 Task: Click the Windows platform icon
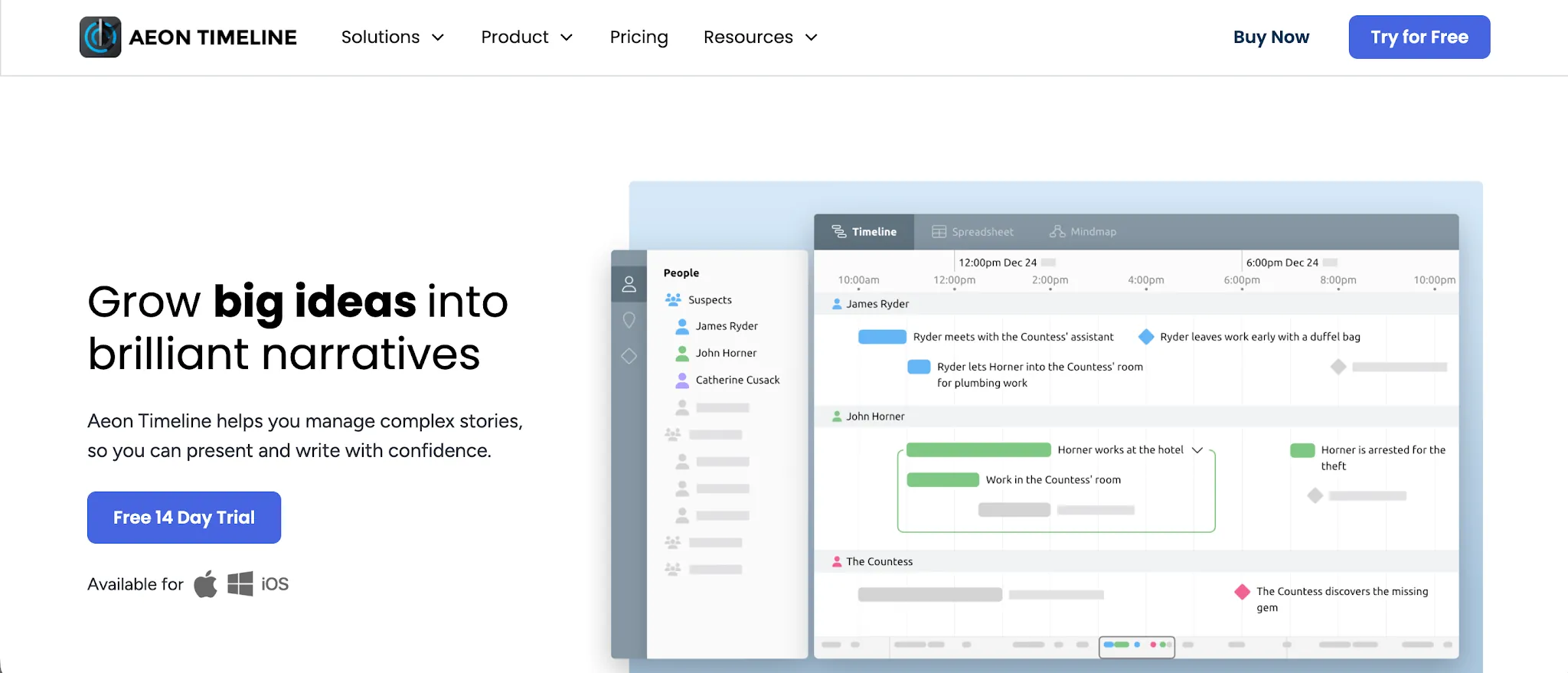(x=240, y=583)
